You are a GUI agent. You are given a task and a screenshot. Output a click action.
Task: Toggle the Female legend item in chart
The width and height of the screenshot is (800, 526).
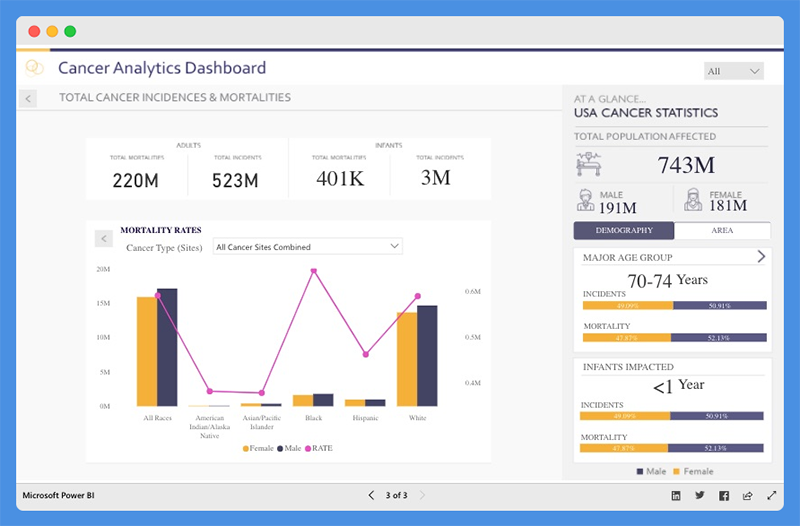click(x=259, y=448)
